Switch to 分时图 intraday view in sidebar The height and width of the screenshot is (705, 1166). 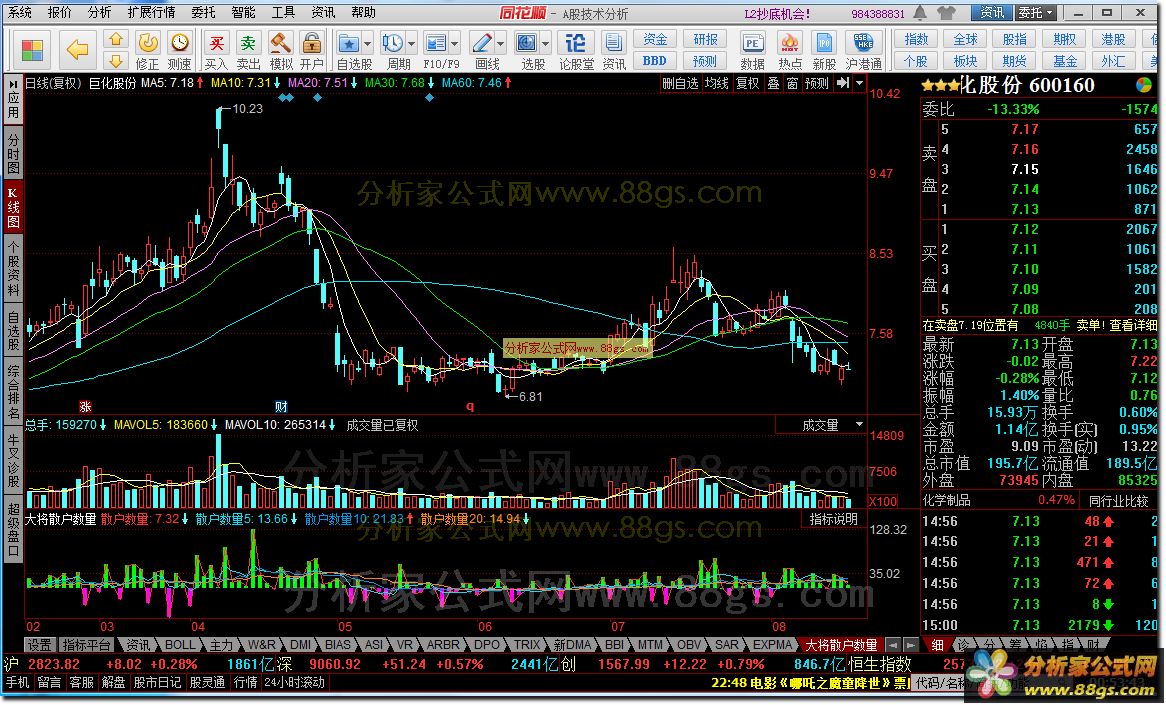13,153
